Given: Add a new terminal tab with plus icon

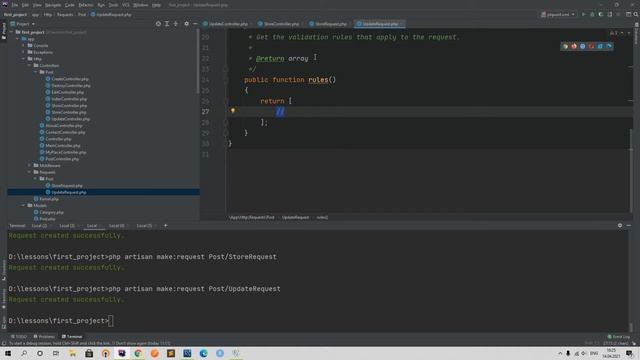Looking at the screenshot, I should 166,225.
